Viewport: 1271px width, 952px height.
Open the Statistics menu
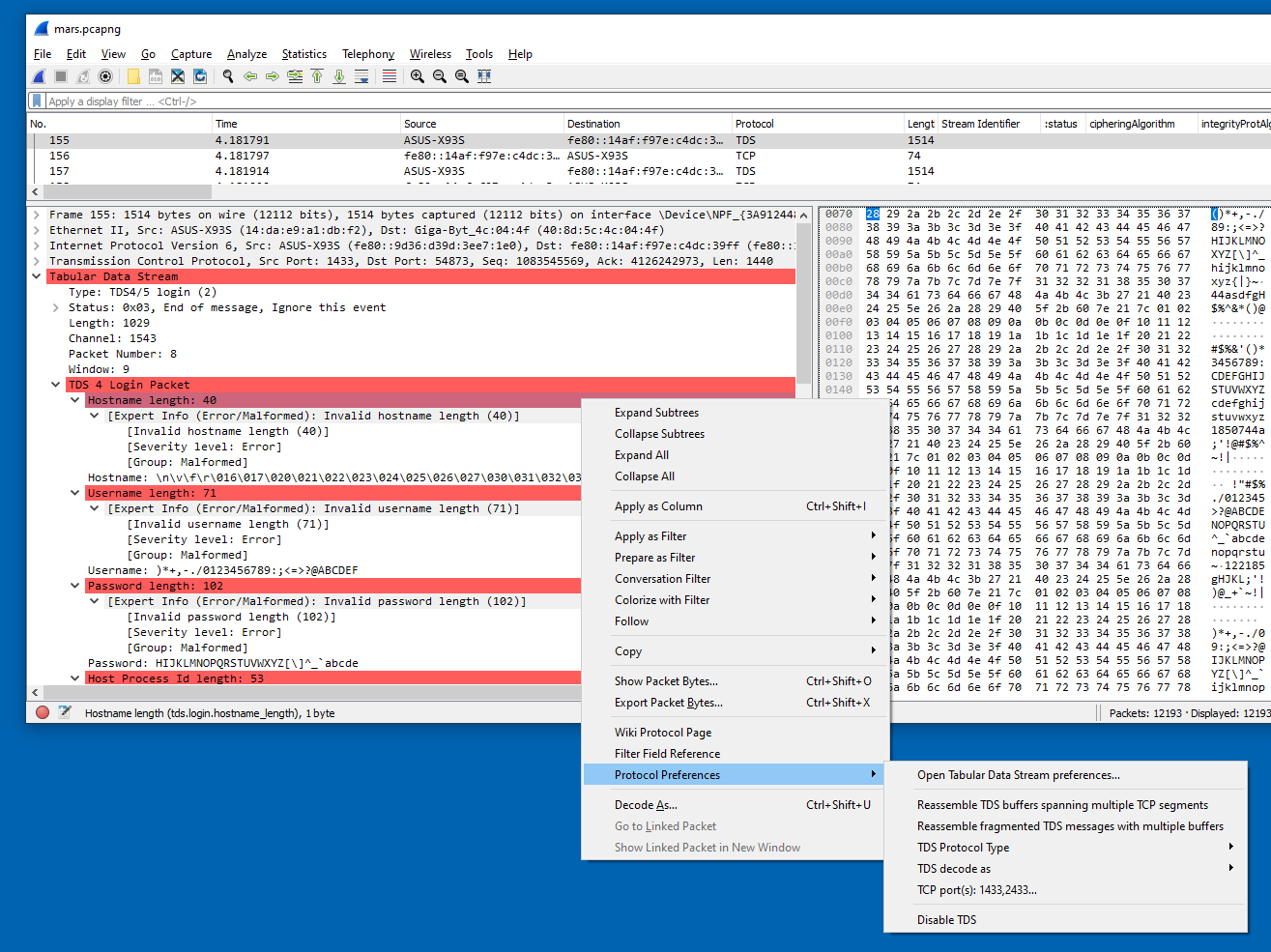coord(304,54)
